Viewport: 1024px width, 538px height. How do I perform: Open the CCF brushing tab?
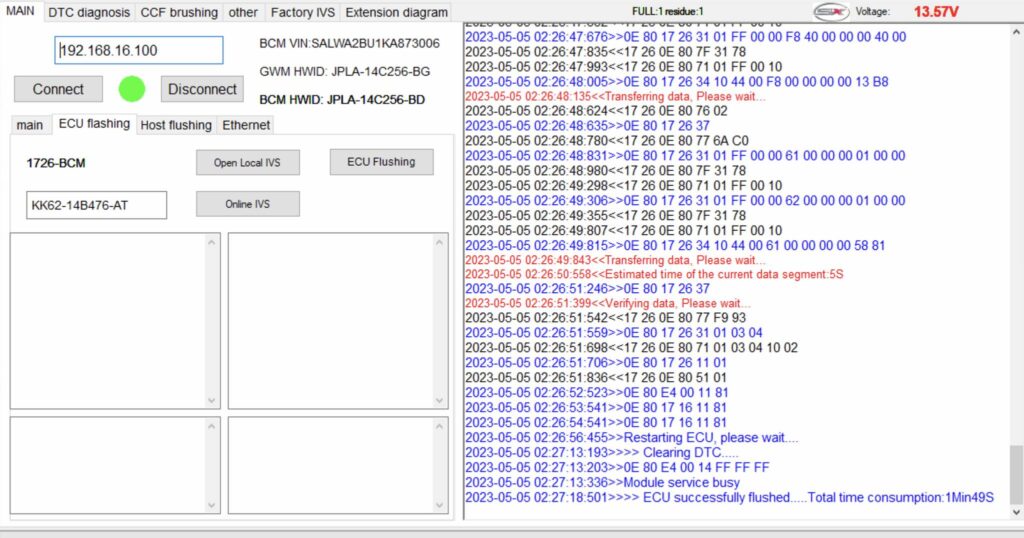coord(179,12)
